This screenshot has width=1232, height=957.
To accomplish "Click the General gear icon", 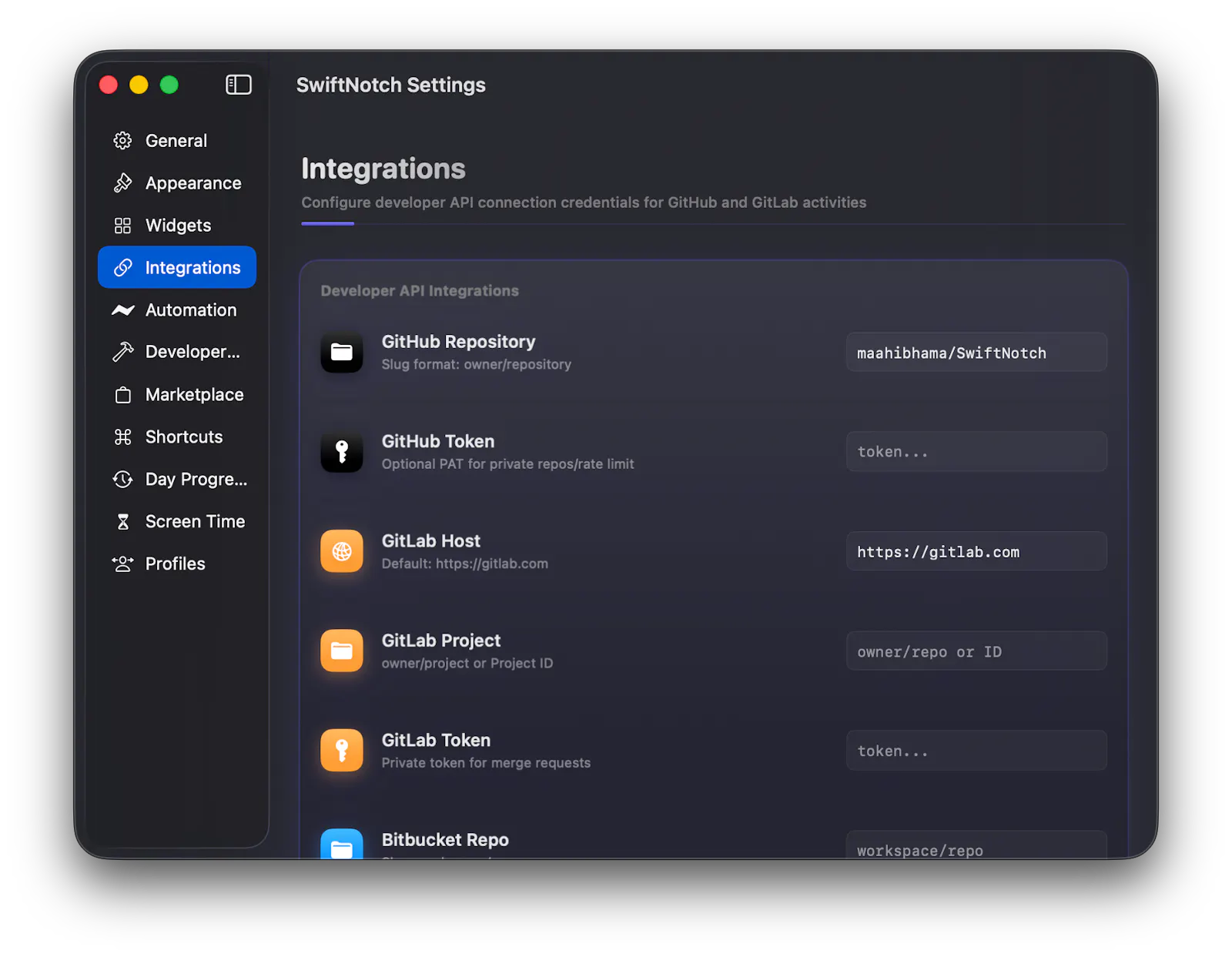I will [x=122, y=141].
